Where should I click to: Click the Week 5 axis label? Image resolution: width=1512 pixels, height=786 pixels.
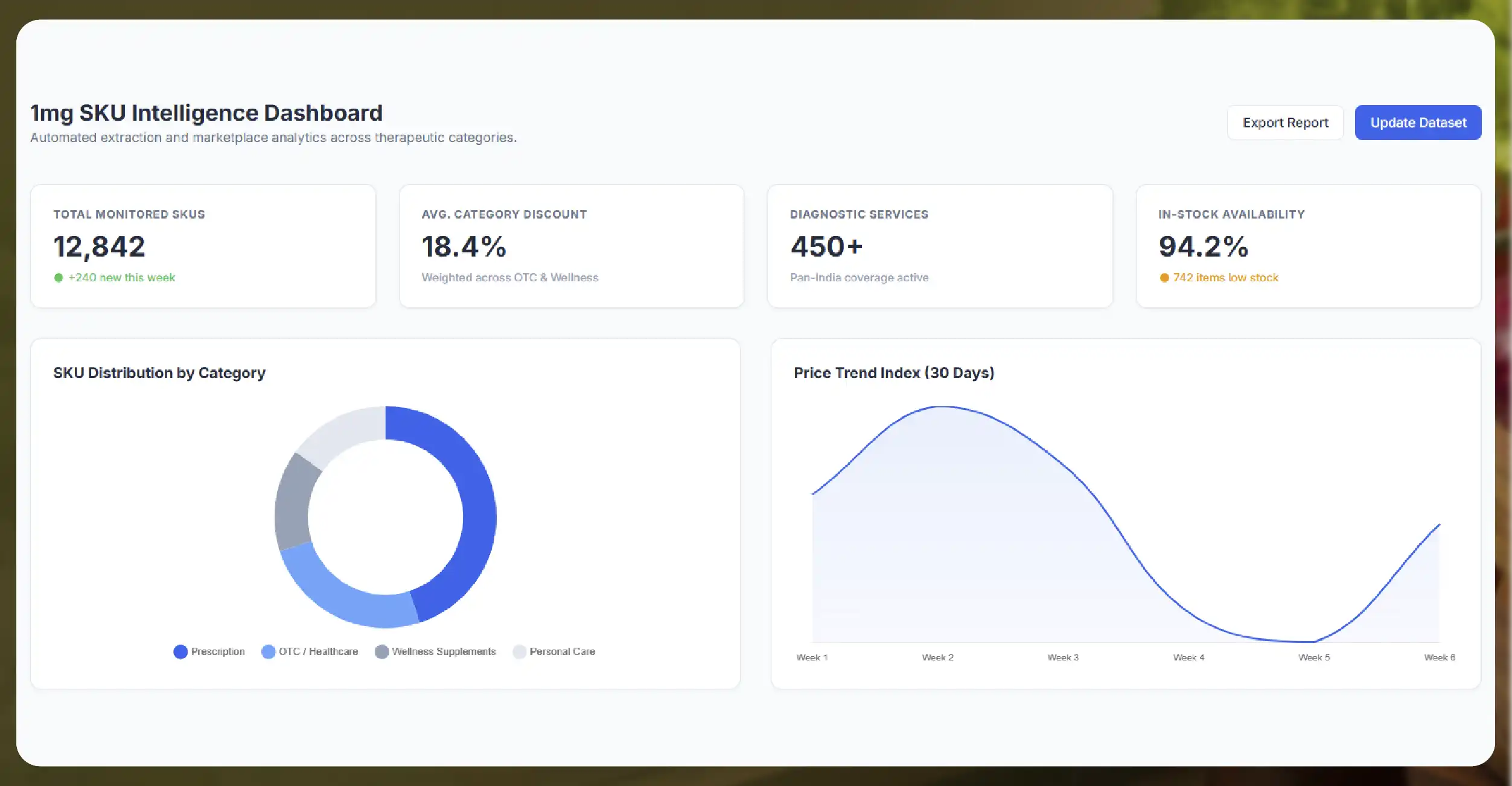[1314, 657]
